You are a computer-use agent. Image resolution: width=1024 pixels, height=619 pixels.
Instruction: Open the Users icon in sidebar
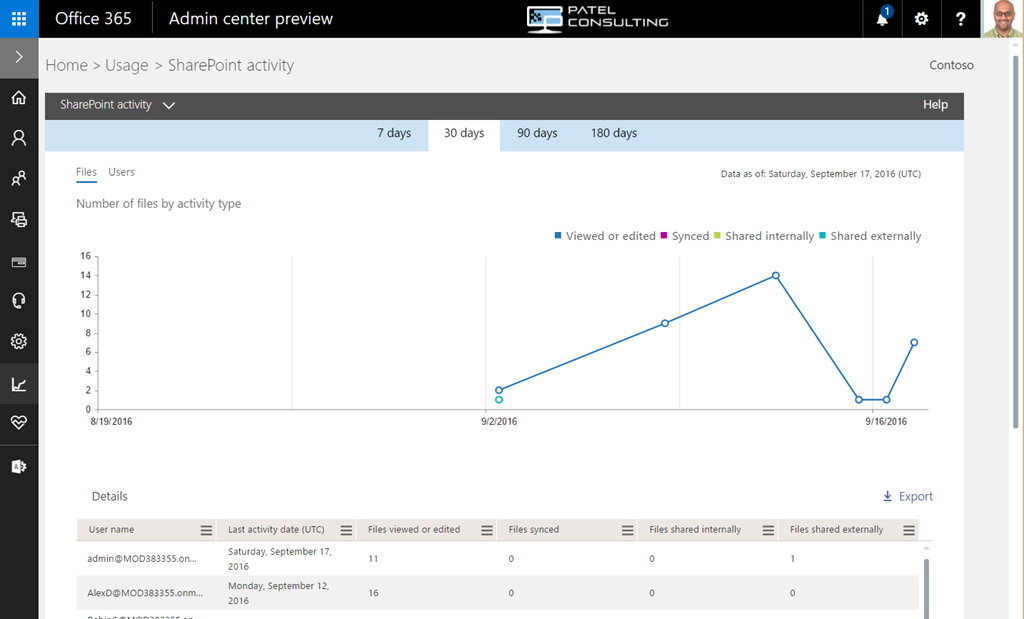point(19,138)
